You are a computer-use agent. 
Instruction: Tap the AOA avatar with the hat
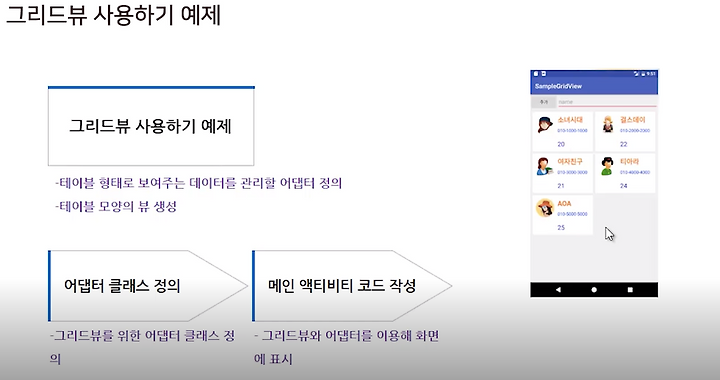tap(545, 208)
